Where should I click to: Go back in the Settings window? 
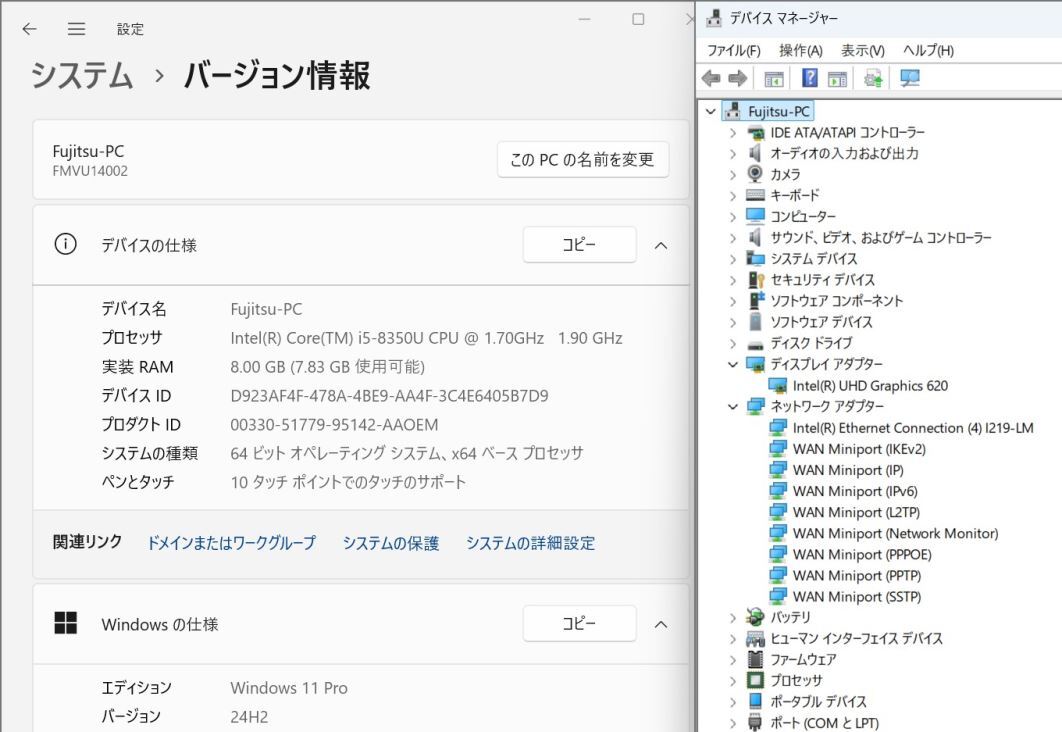pyautogui.click(x=29, y=28)
